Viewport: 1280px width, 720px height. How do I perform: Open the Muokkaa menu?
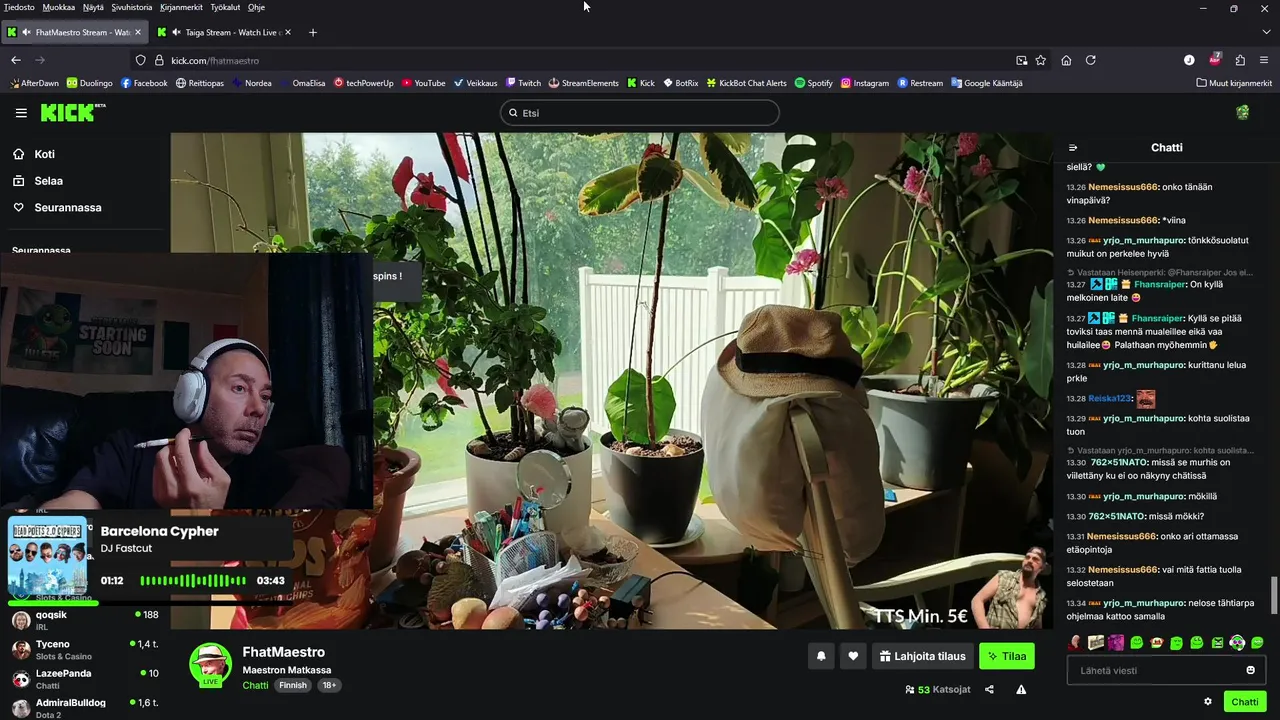point(59,7)
